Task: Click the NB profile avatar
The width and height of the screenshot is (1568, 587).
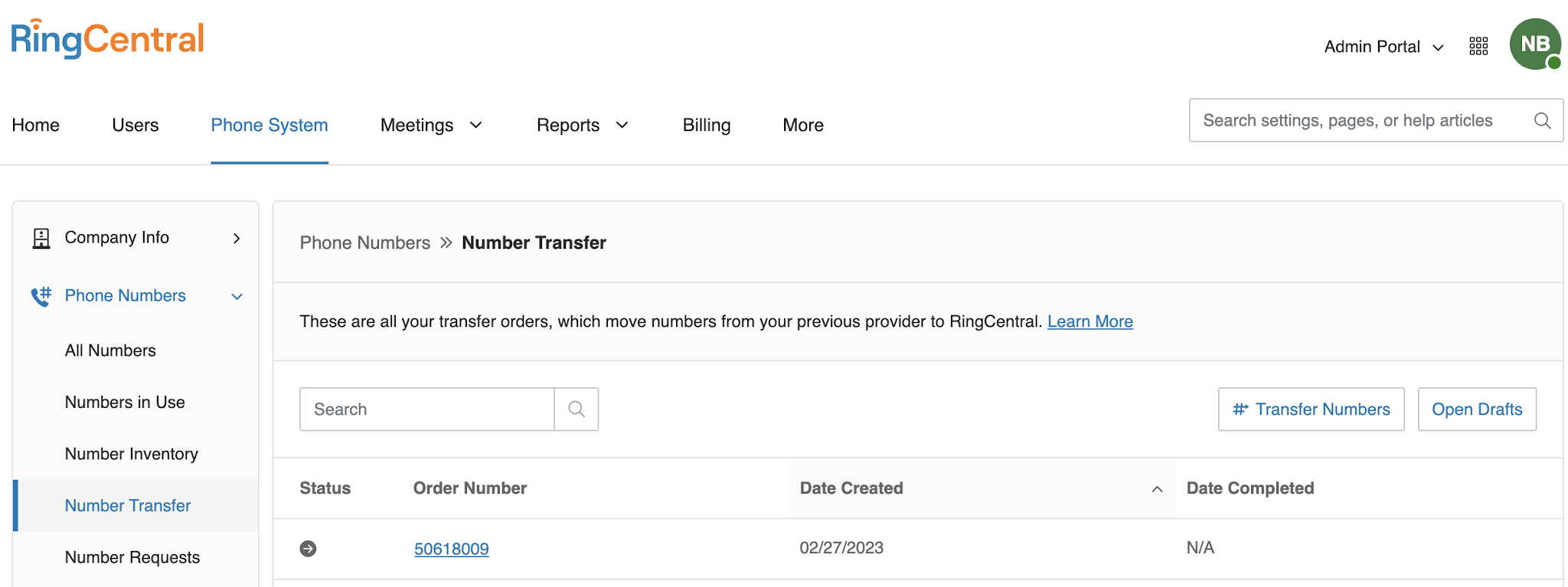Action: 1537,44
